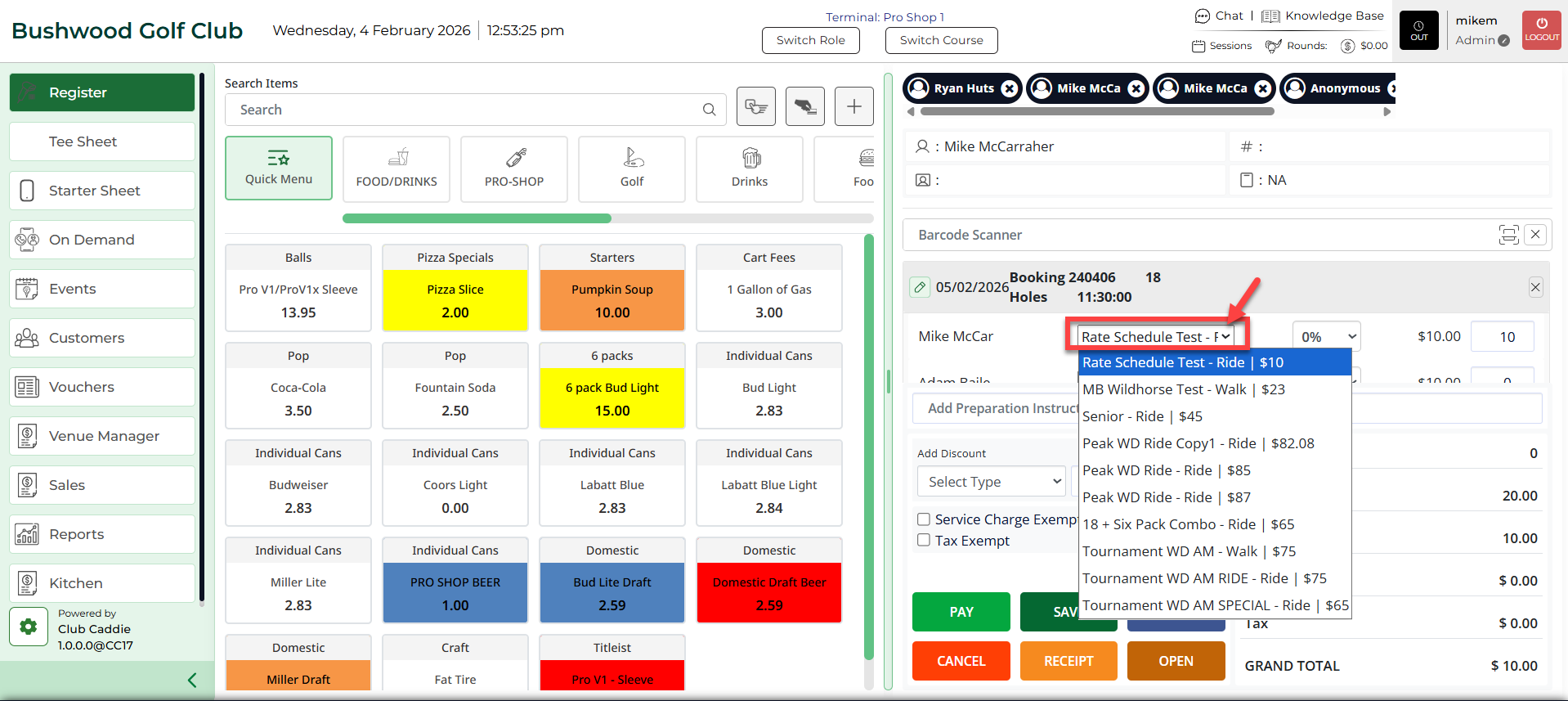Viewport: 1568px width, 701px height.
Task: Click the pencil edit icon beside booking date
Action: point(920,287)
